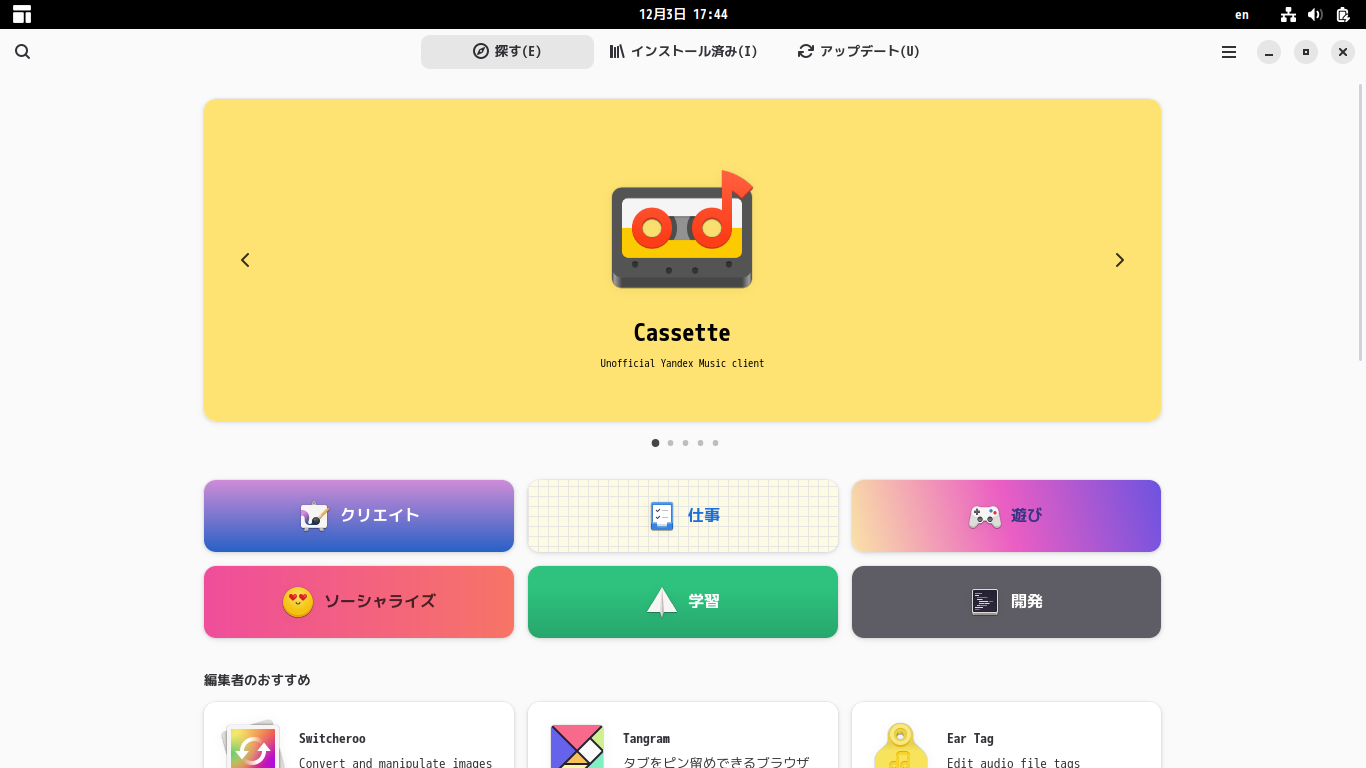Open the hamburger main menu
Viewport: 1366px width, 768px height.
point(1229,52)
